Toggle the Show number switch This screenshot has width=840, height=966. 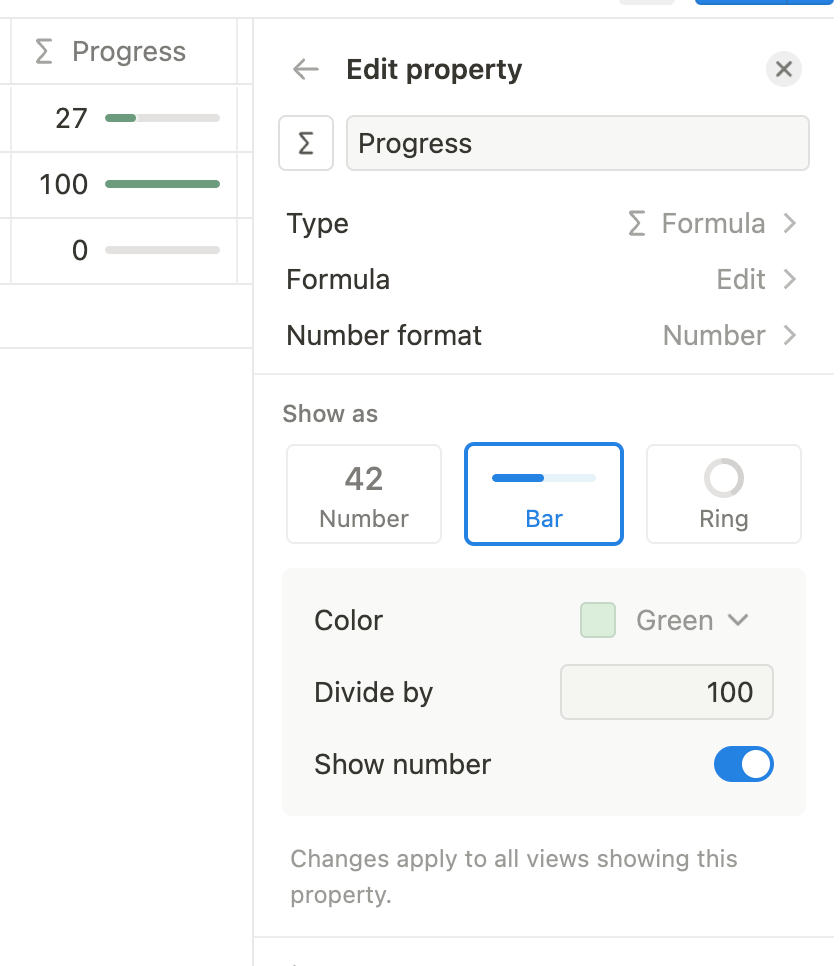743,765
